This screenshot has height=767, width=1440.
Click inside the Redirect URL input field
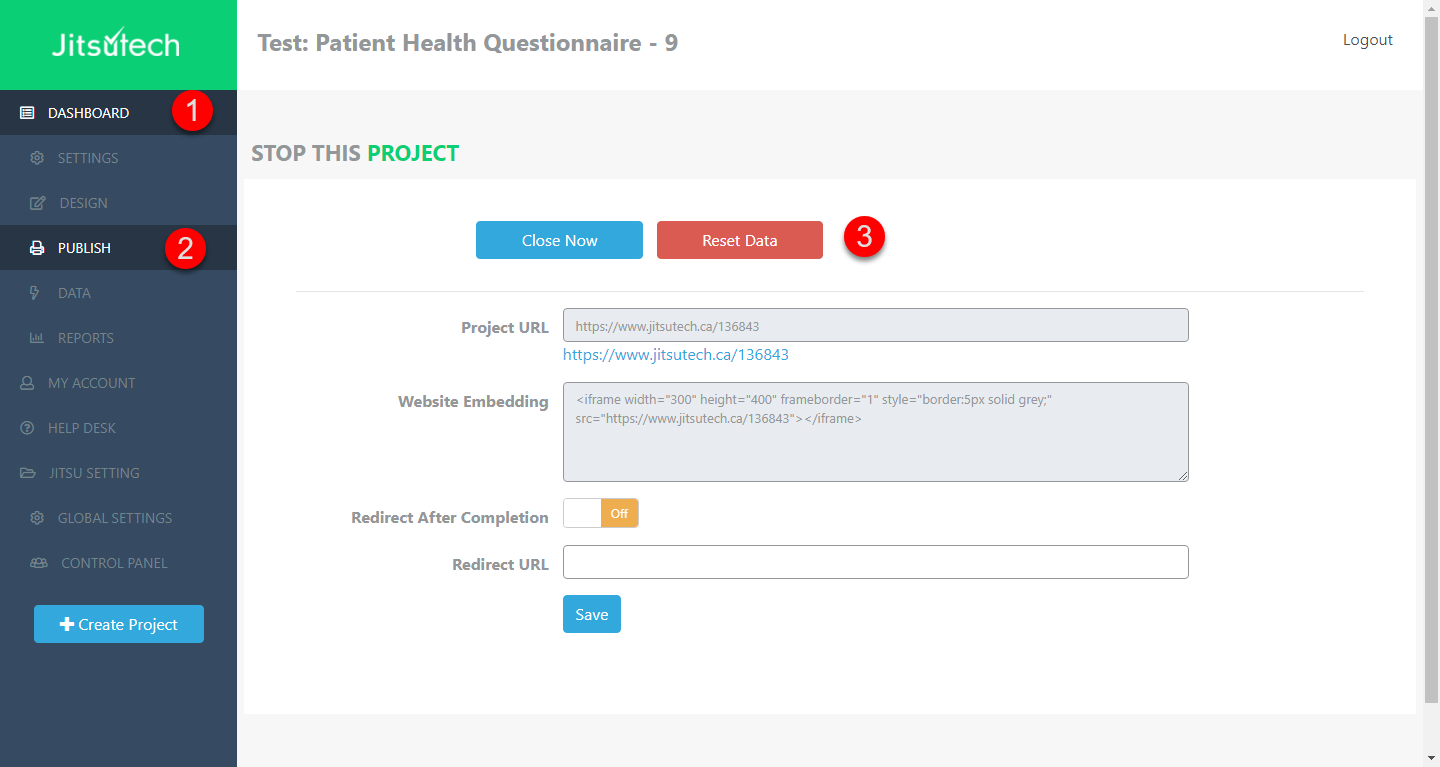875,562
